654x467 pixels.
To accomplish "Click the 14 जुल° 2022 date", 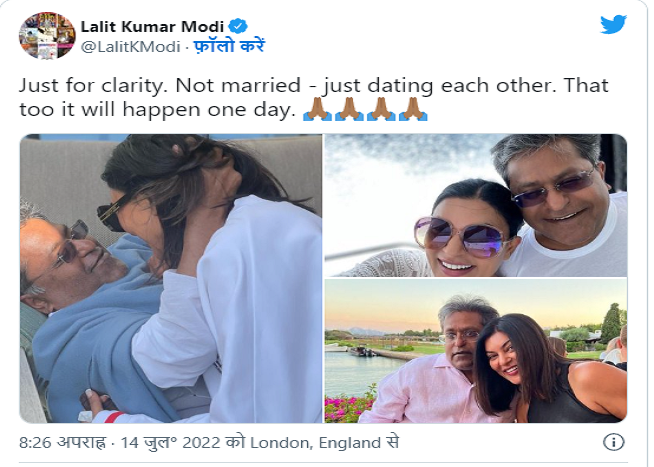I will [171, 442].
